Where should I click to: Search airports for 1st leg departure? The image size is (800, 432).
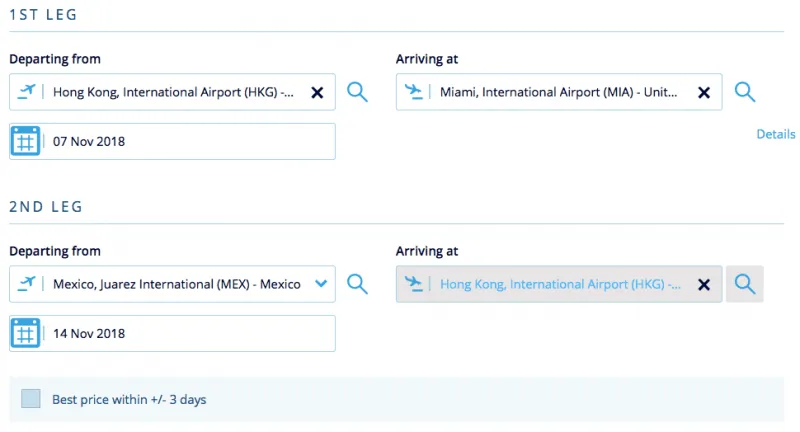point(357,92)
